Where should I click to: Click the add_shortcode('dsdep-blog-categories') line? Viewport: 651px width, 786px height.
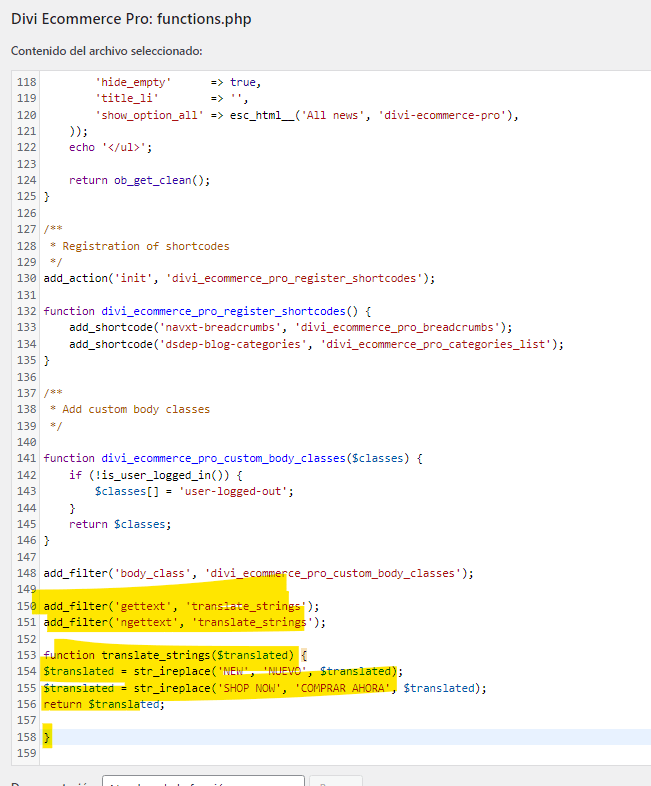click(316, 344)
